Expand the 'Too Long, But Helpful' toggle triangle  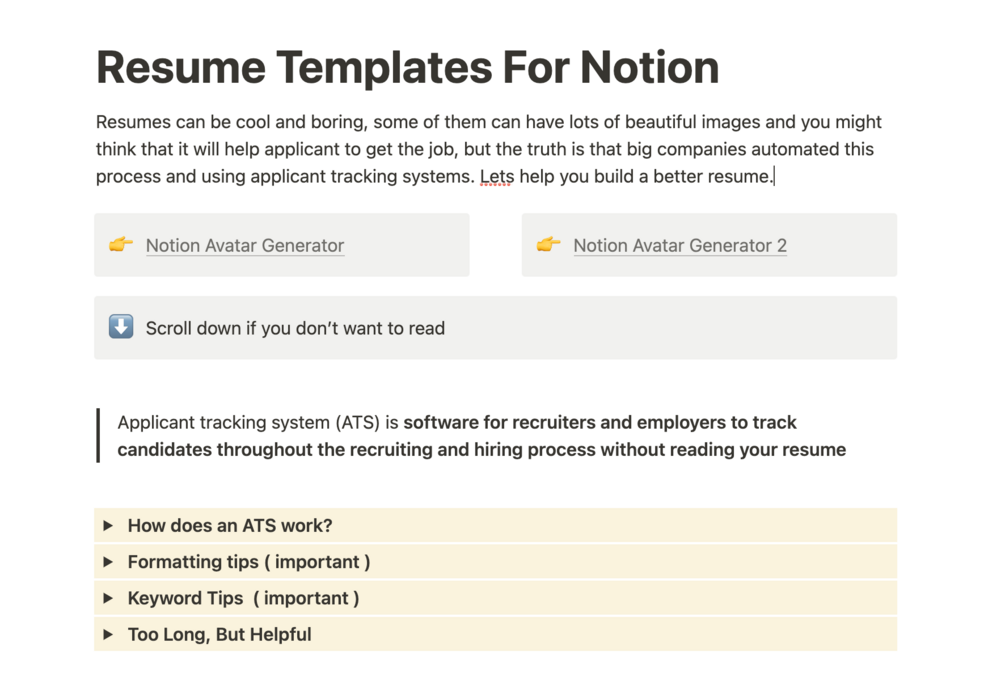pyautogui.click(x=109, y=634)
